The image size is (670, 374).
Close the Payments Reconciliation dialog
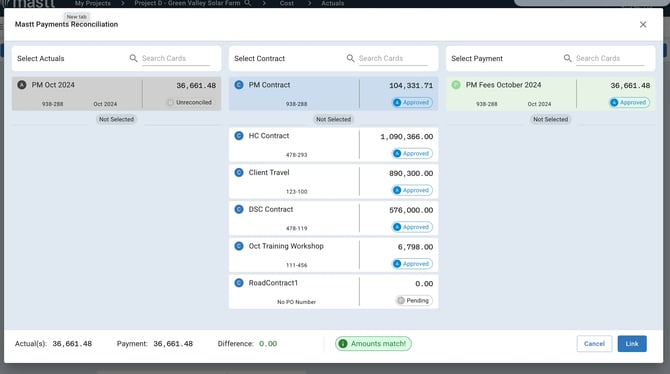643,25
